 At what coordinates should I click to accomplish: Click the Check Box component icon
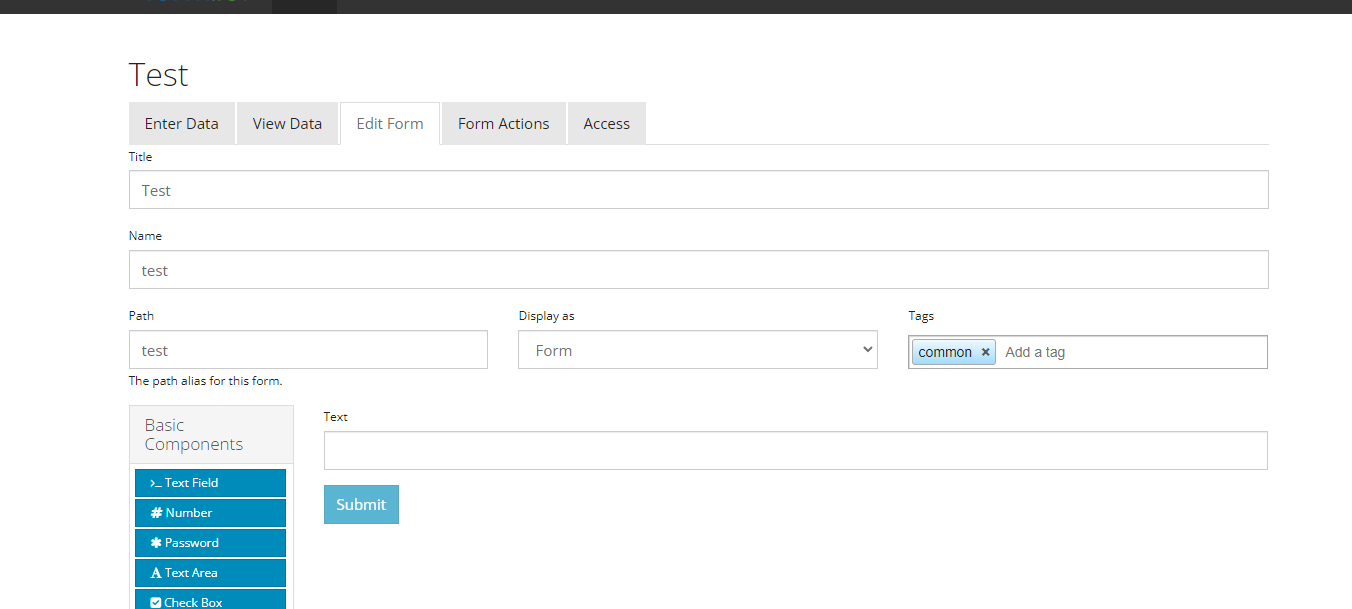click(156, 603)
